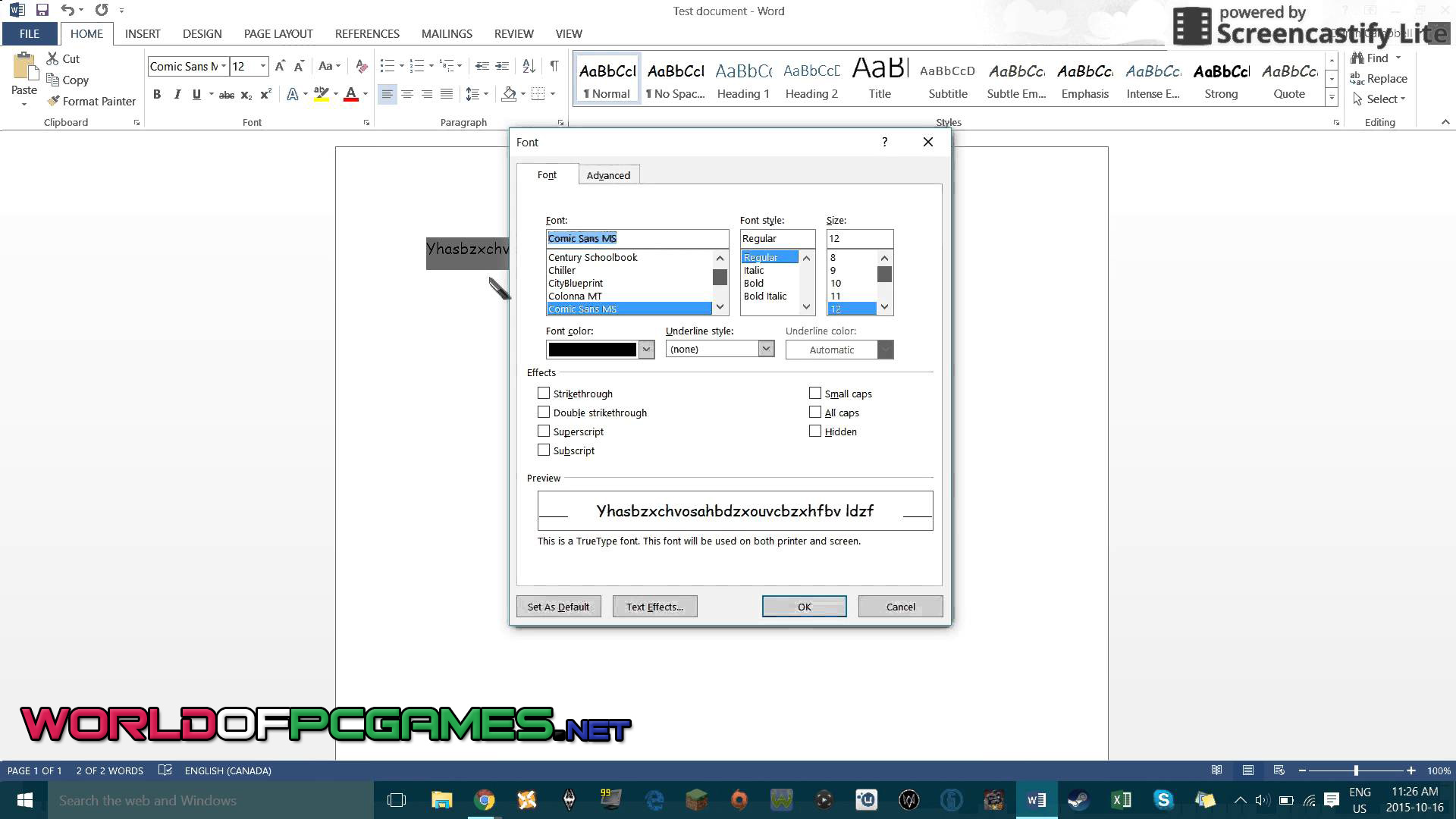This screenshot has width=1456, height=819.
Task: Click the Text Effects button
Action: pos(654,607)
